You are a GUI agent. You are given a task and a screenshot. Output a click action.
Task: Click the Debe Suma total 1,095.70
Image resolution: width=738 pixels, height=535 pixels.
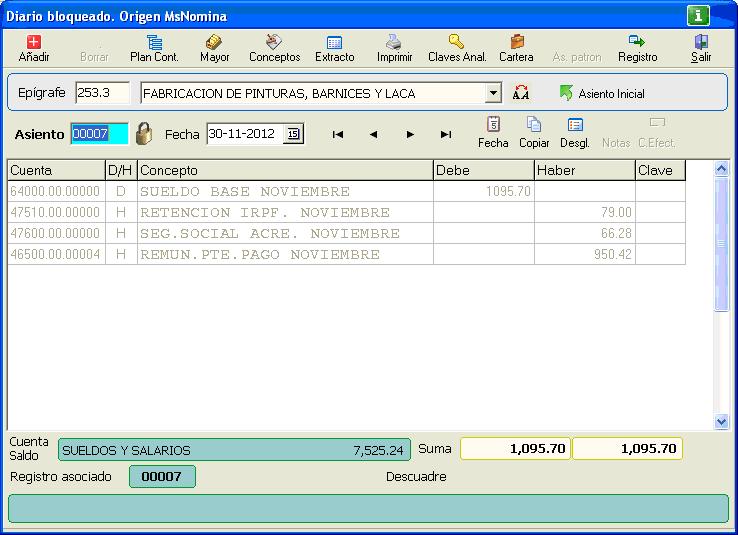pyautogui.click(x=515, y=448)
